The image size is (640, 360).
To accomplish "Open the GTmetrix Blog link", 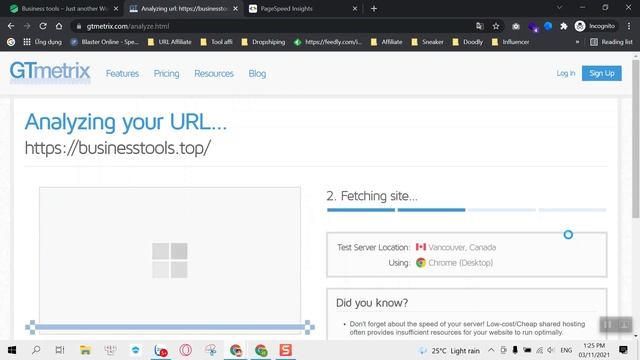I will coord(257,73).
